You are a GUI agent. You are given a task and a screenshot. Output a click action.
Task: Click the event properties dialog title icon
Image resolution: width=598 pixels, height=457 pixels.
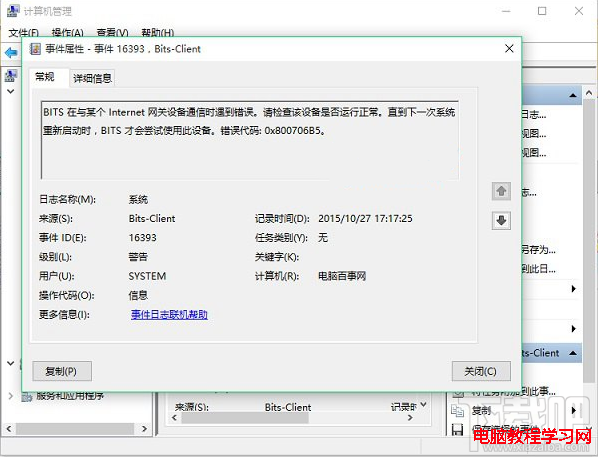pyautogui.click(x=35, y=49)
